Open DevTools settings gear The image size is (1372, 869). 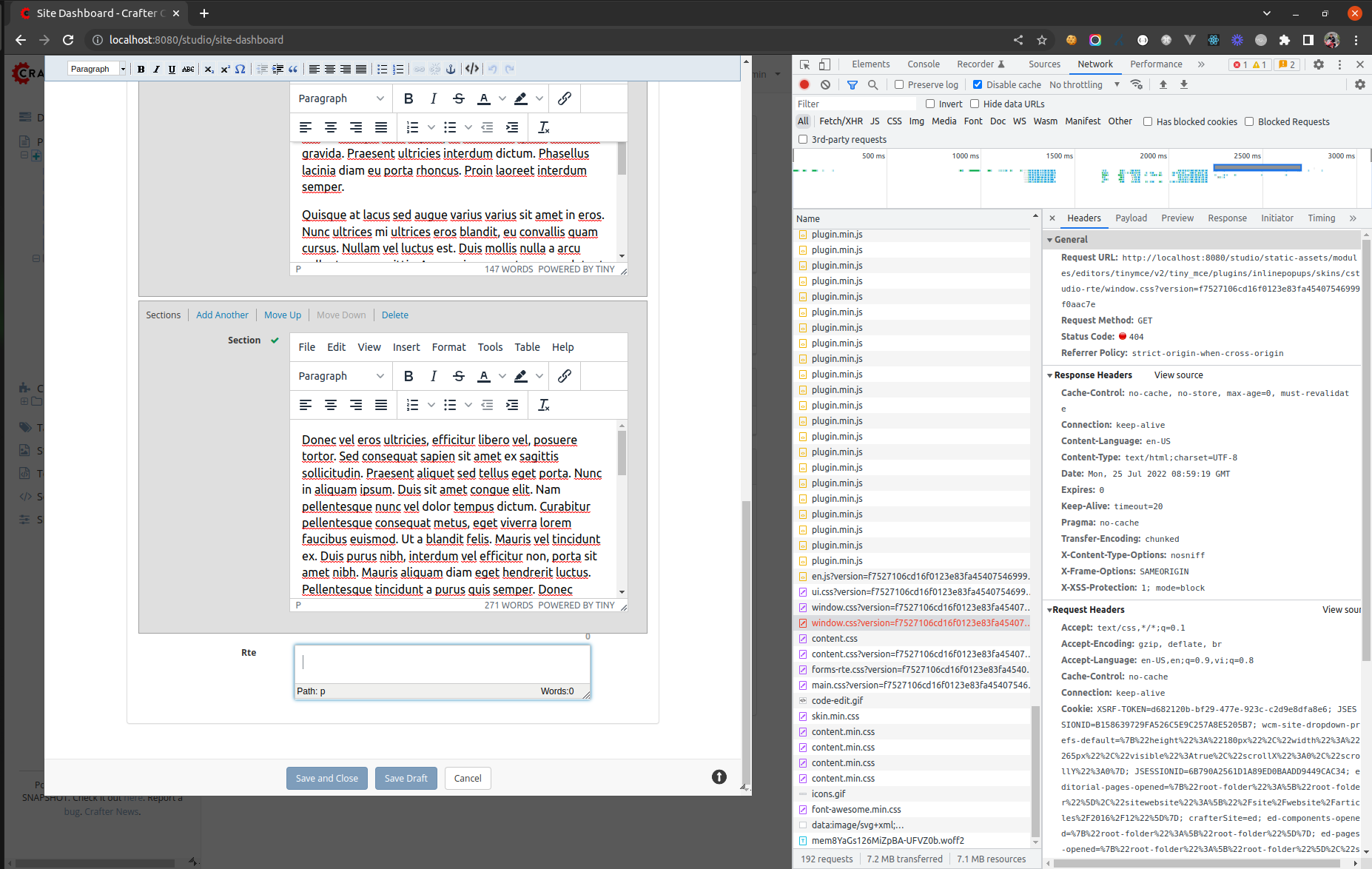click(x=1319, y=64)
